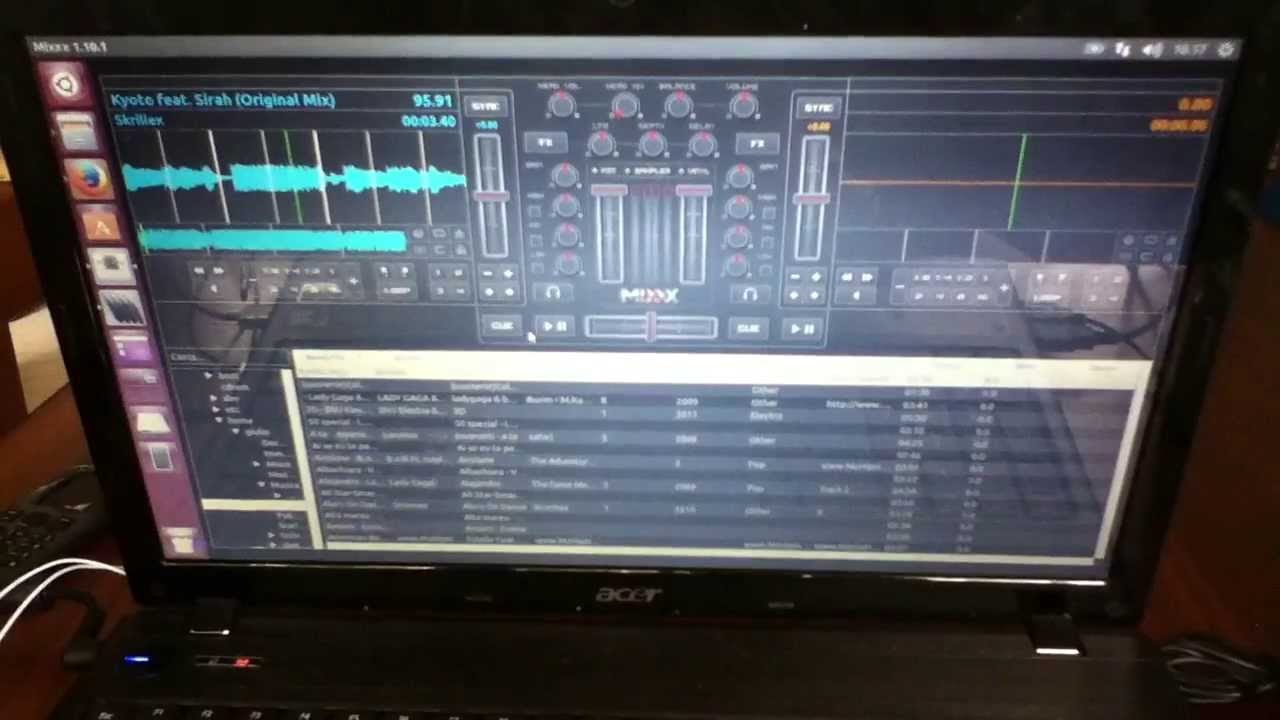
Task: Click the SYNC button on deck 1
Action: (x=485, y=106)
